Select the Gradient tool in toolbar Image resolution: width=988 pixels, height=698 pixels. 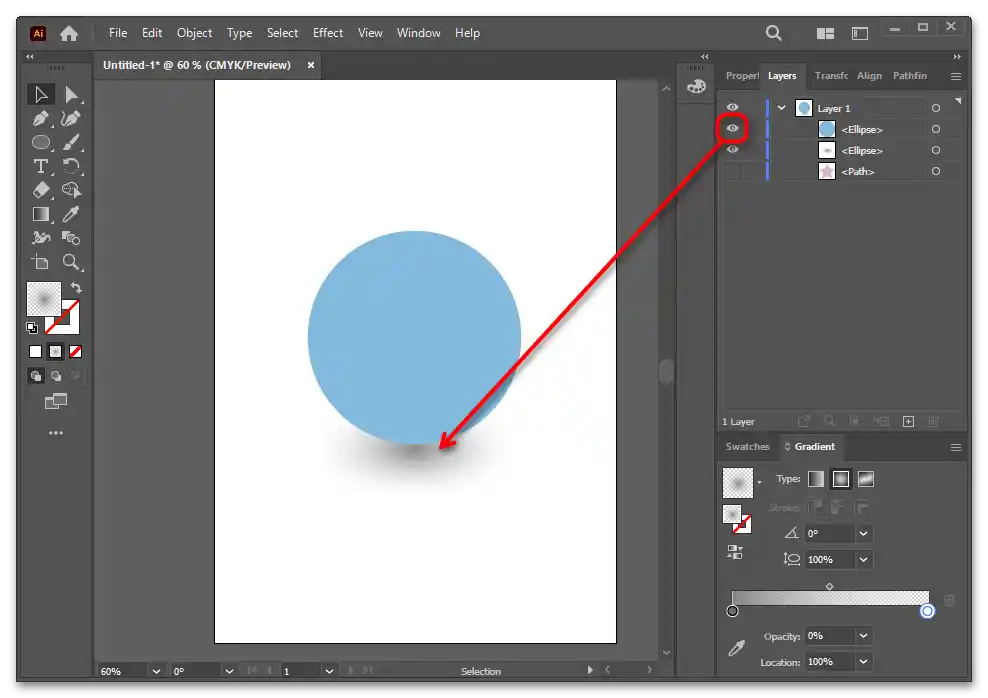pyautogui.click(x=41, y=214)
